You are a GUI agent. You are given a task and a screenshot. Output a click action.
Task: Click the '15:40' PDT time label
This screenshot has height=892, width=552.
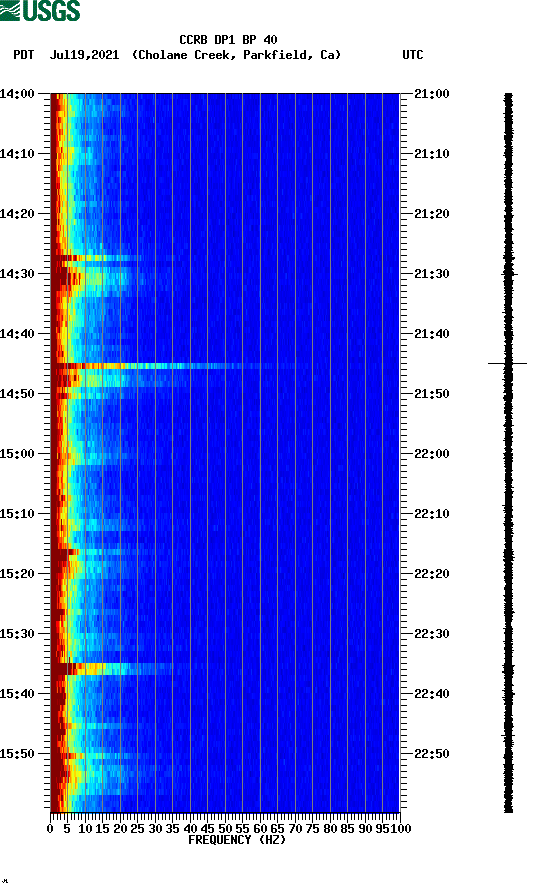17,694
